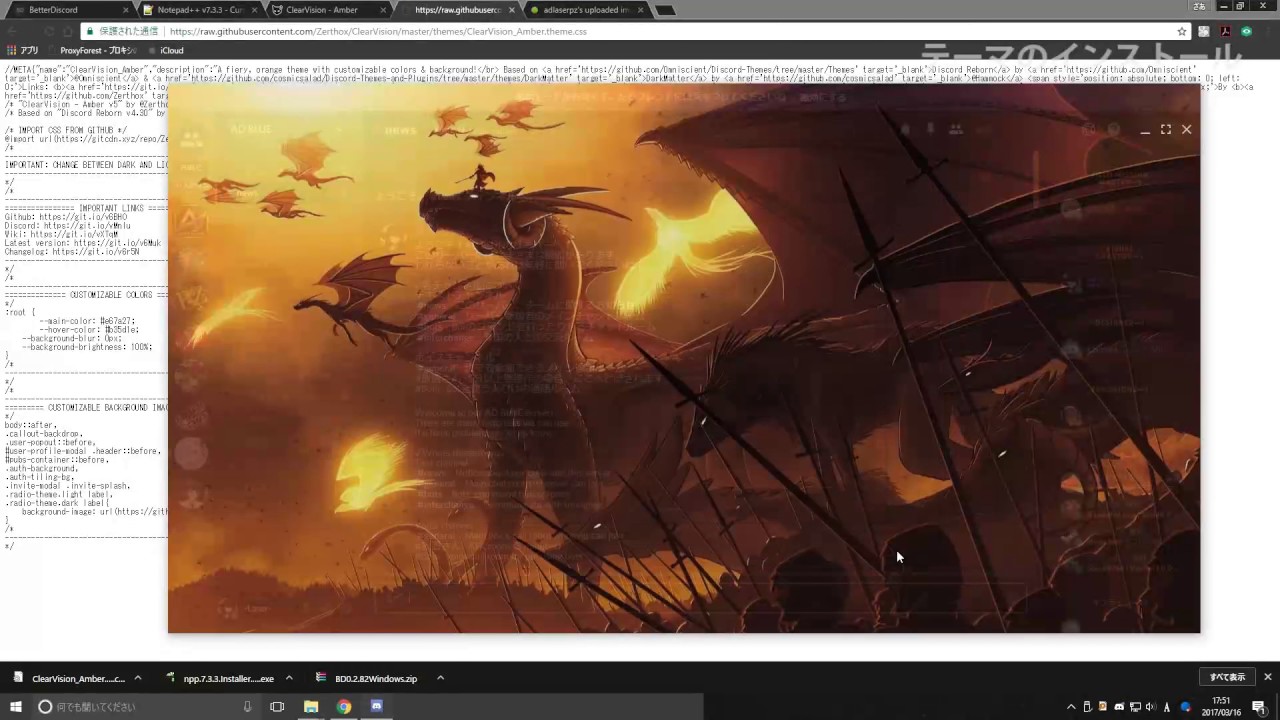This screenshot has width=1280, height=720.
Task: Open downloaded ClearVision_Amber file
Action: click(x=70, y=678)
